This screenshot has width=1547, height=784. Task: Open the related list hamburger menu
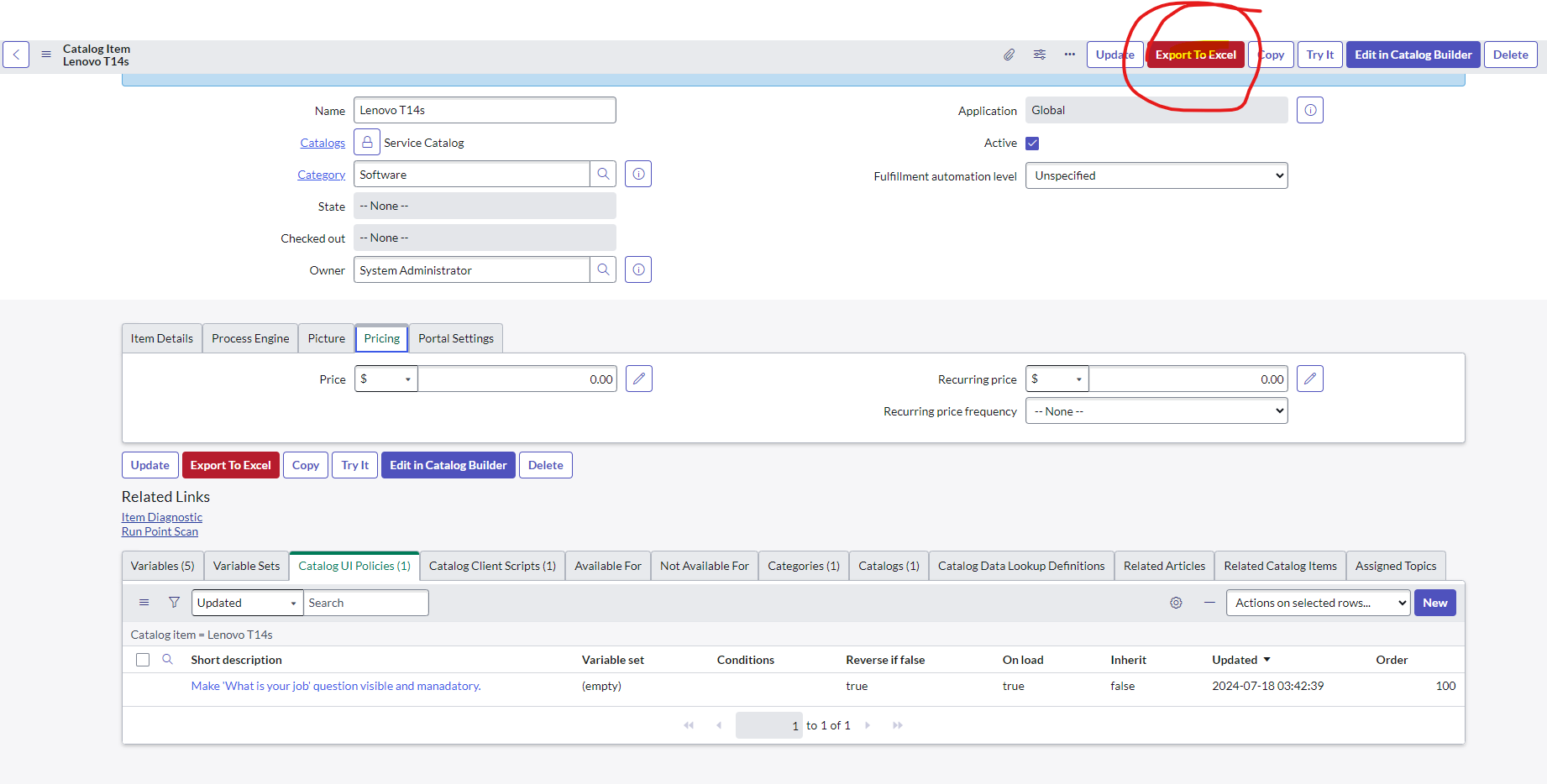point(144,603)
